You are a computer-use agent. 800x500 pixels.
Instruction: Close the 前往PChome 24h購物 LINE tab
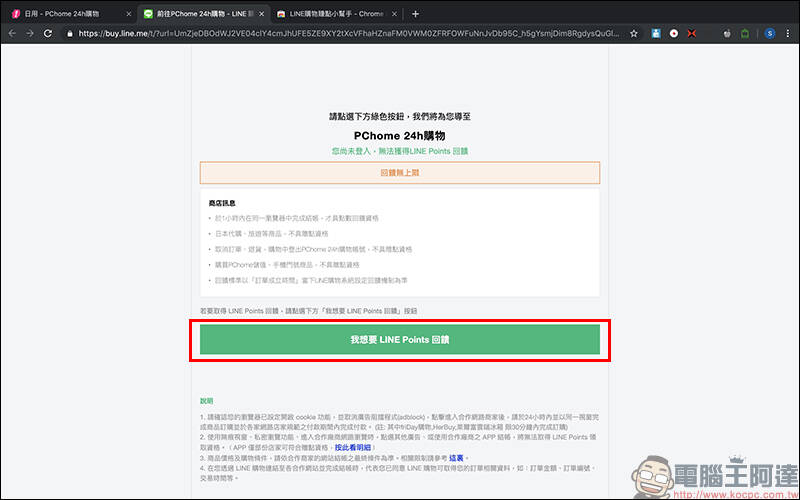[261, 14]
